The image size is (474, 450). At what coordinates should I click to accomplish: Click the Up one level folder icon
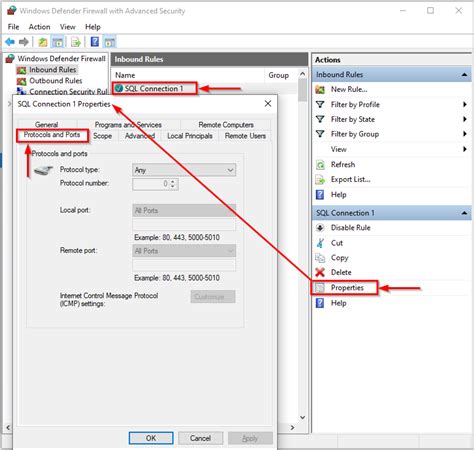[x=43, y=42]
